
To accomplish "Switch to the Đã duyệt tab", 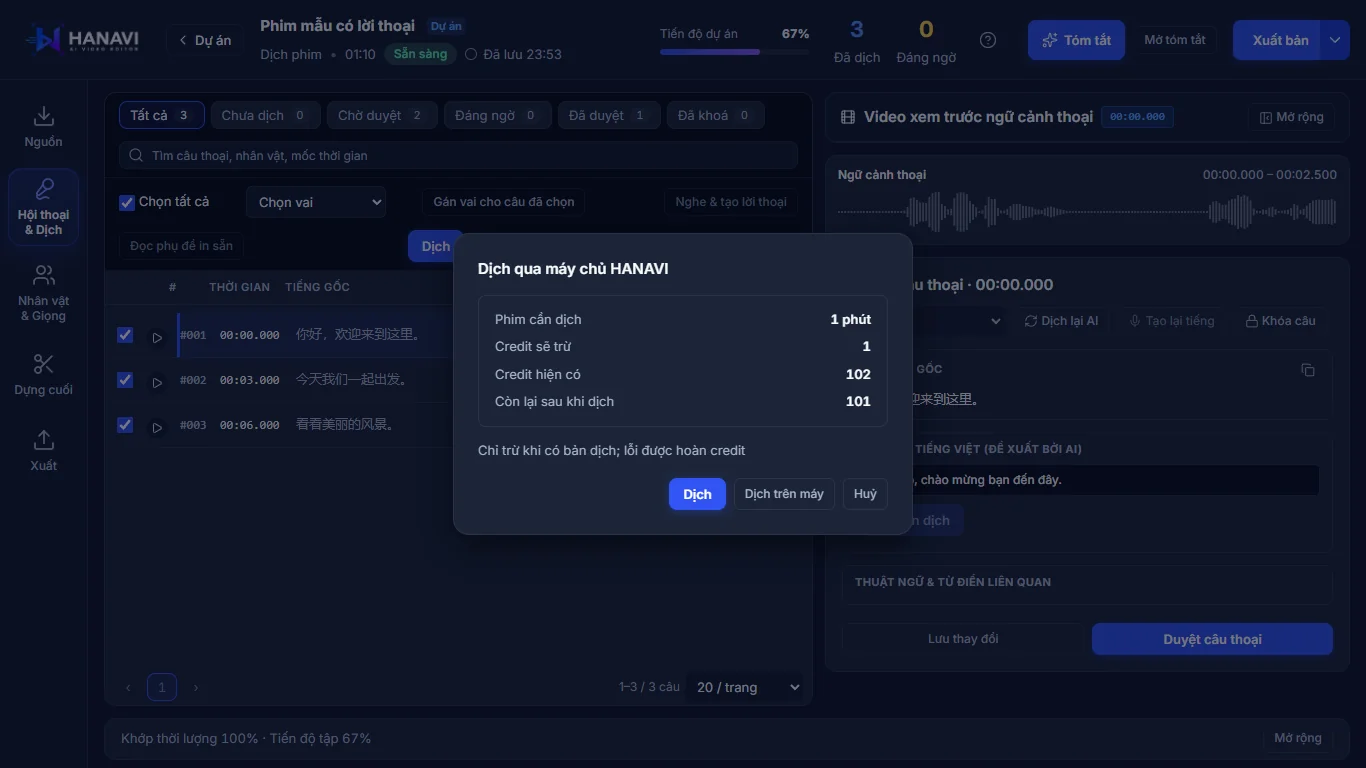I will [608, 115].
